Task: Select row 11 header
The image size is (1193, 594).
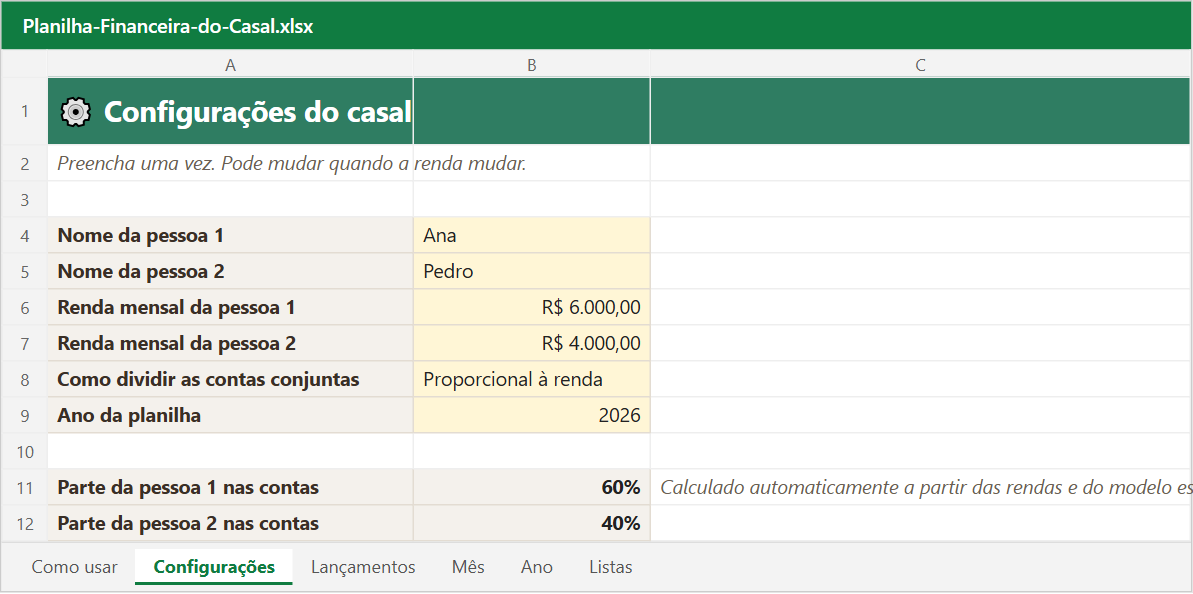Action: coord(24,488)
